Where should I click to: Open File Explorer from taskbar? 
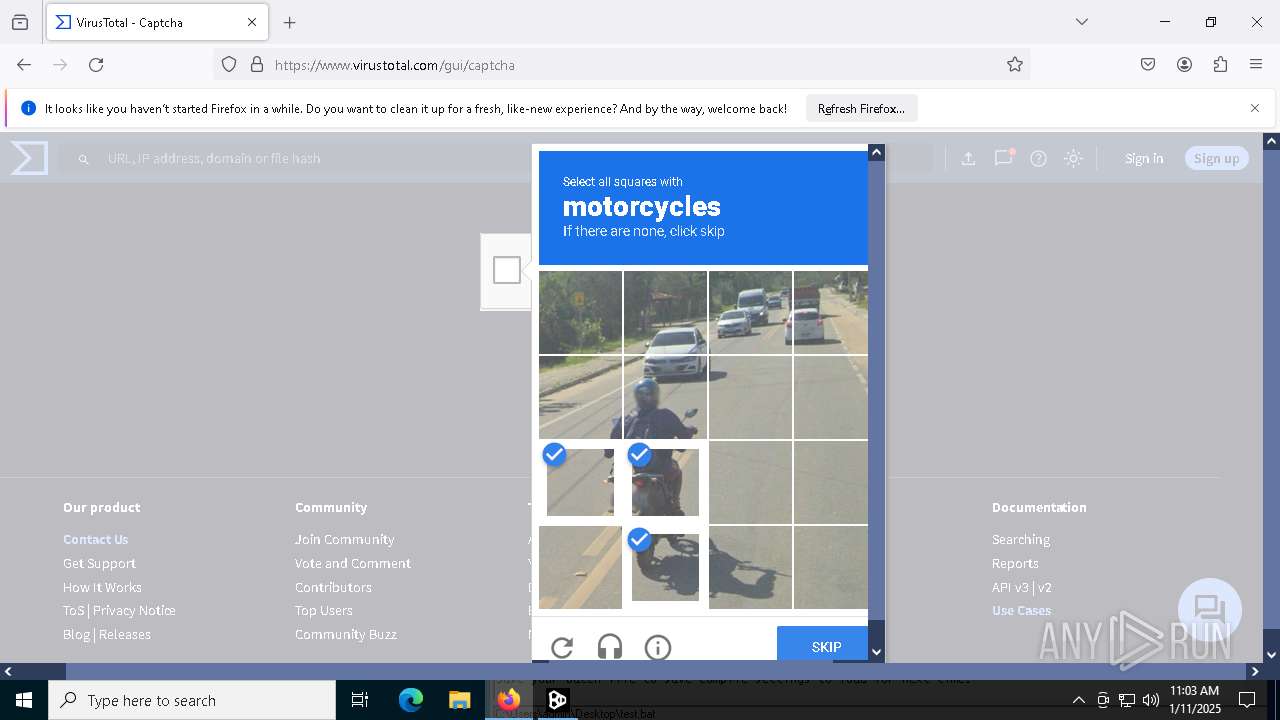459,700
